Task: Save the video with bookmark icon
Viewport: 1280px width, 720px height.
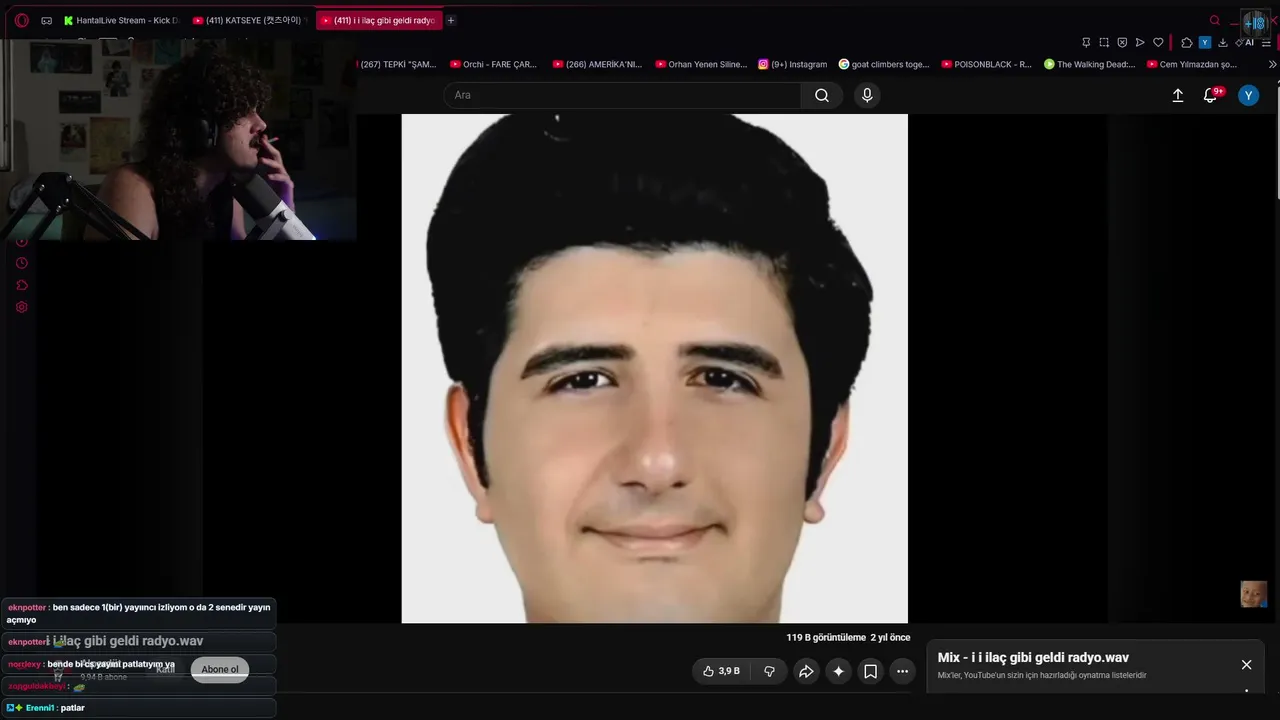Action: click(870, 671)
